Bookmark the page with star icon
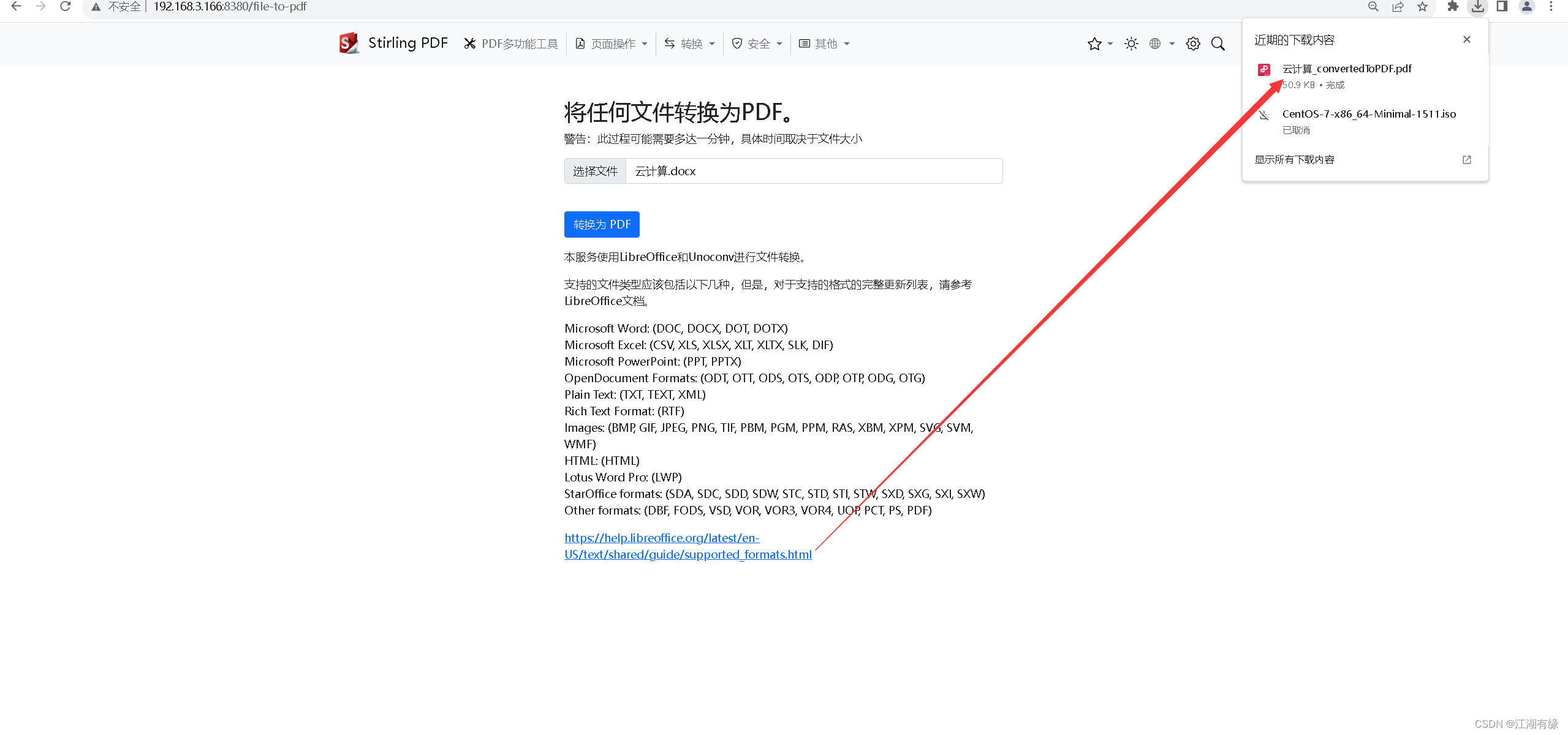 point(1422,7)
